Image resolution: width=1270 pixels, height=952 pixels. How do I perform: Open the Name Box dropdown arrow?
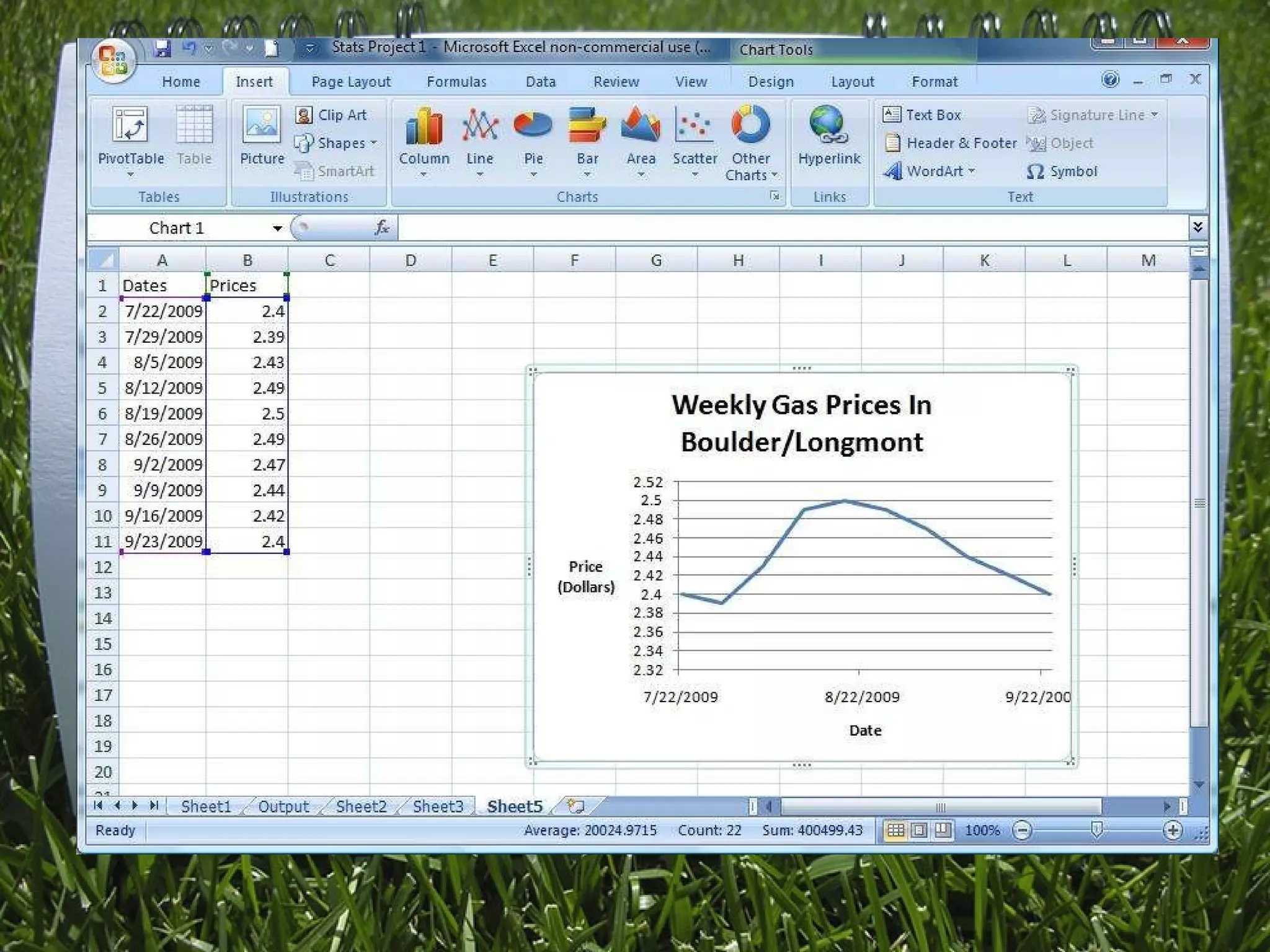point(277,229)
